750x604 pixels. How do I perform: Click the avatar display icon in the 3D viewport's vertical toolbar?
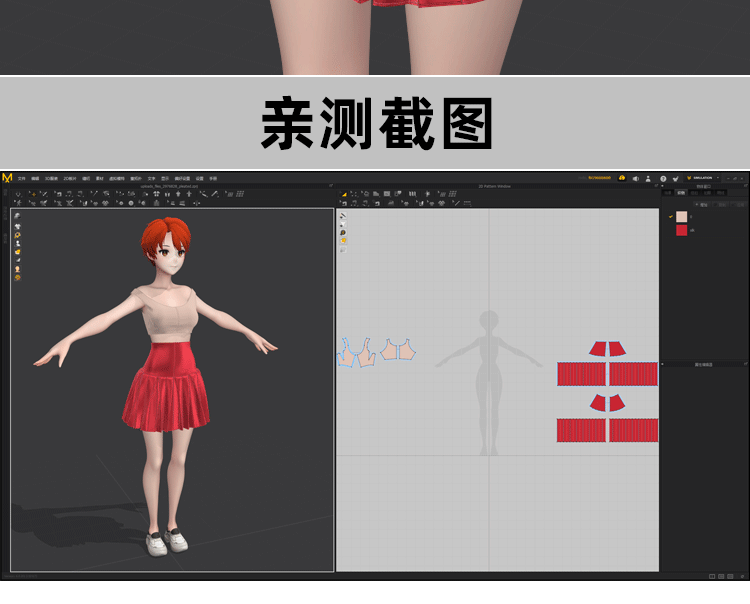pyautogui.click(x=17, y=269)
